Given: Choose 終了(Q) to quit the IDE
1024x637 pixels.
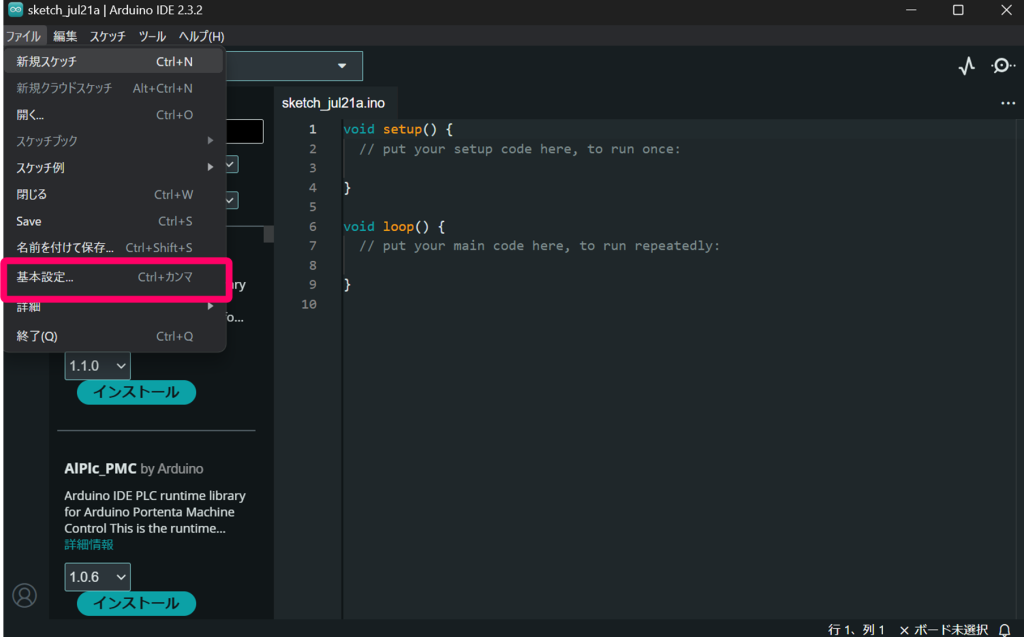Looking at the screenshot, I should click(114, 336).
